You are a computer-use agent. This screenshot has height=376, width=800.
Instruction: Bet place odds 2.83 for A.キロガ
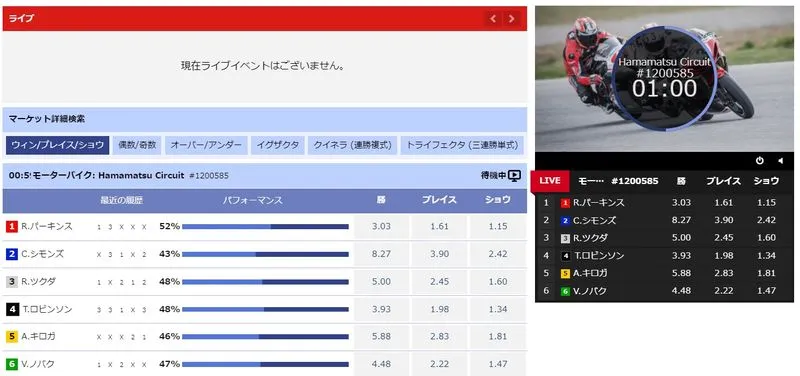[439, 337]
